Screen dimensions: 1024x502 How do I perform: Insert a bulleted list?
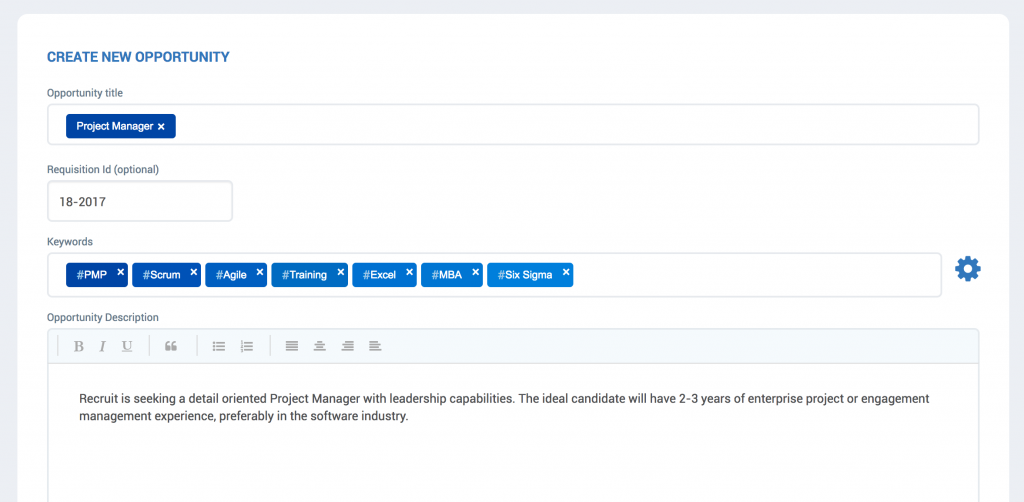pyautogui.click(x=219, y=346)
